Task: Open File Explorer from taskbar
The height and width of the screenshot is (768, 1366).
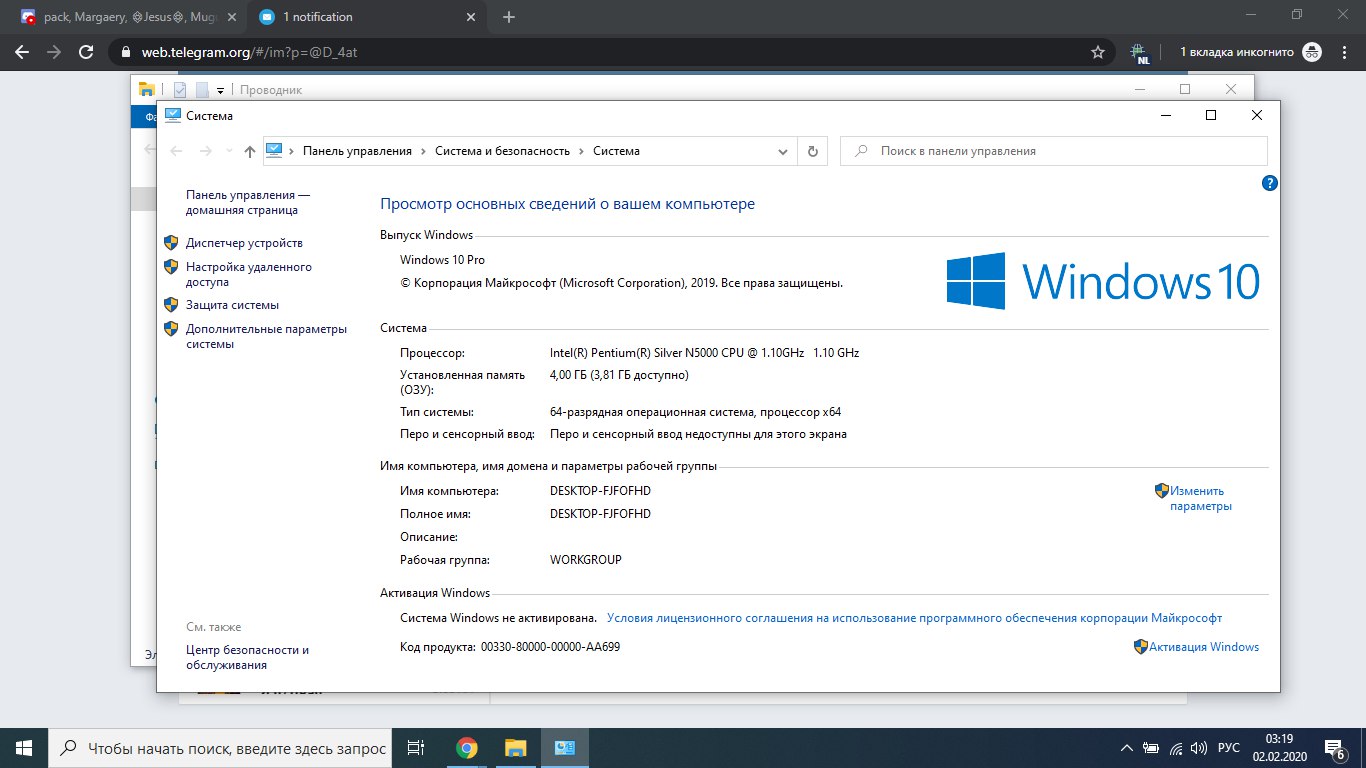Action: (x=515, y=748)
